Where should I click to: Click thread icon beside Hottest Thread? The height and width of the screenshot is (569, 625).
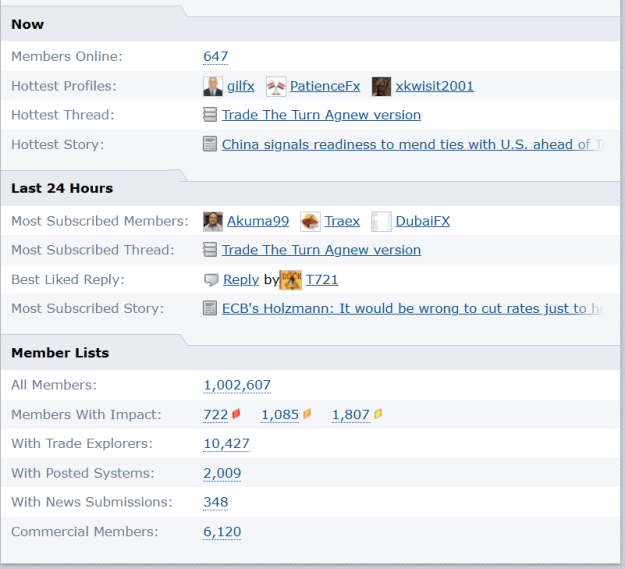(x=210, y=115)
